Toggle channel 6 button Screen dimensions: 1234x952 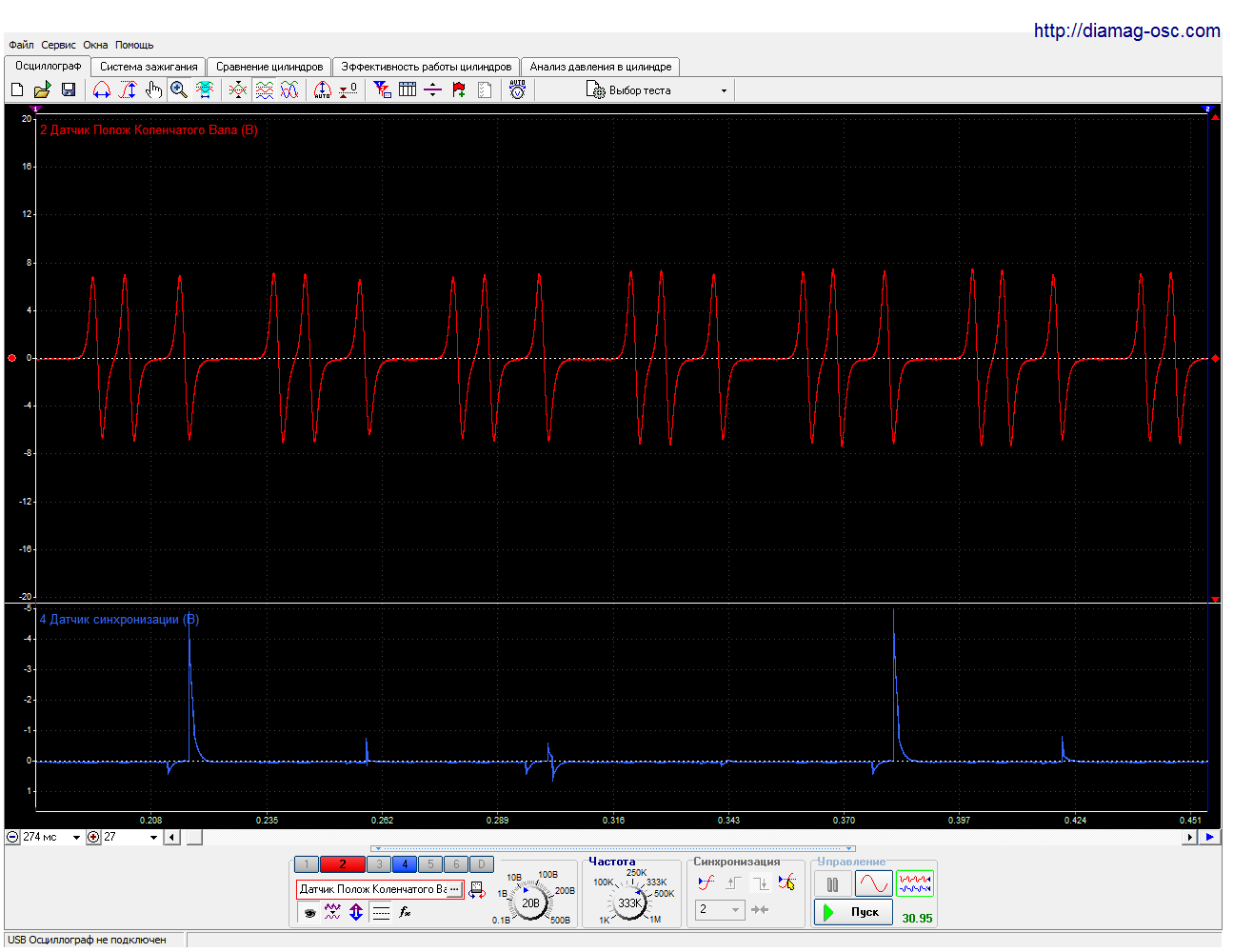pos(456,864)
